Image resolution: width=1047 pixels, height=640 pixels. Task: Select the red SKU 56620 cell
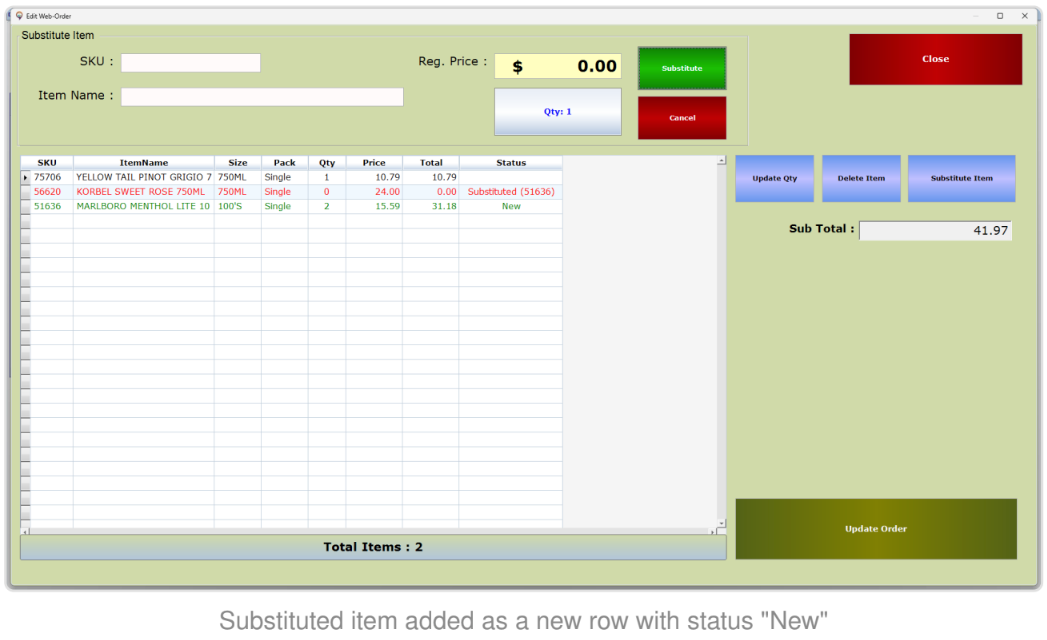[51, 192]
